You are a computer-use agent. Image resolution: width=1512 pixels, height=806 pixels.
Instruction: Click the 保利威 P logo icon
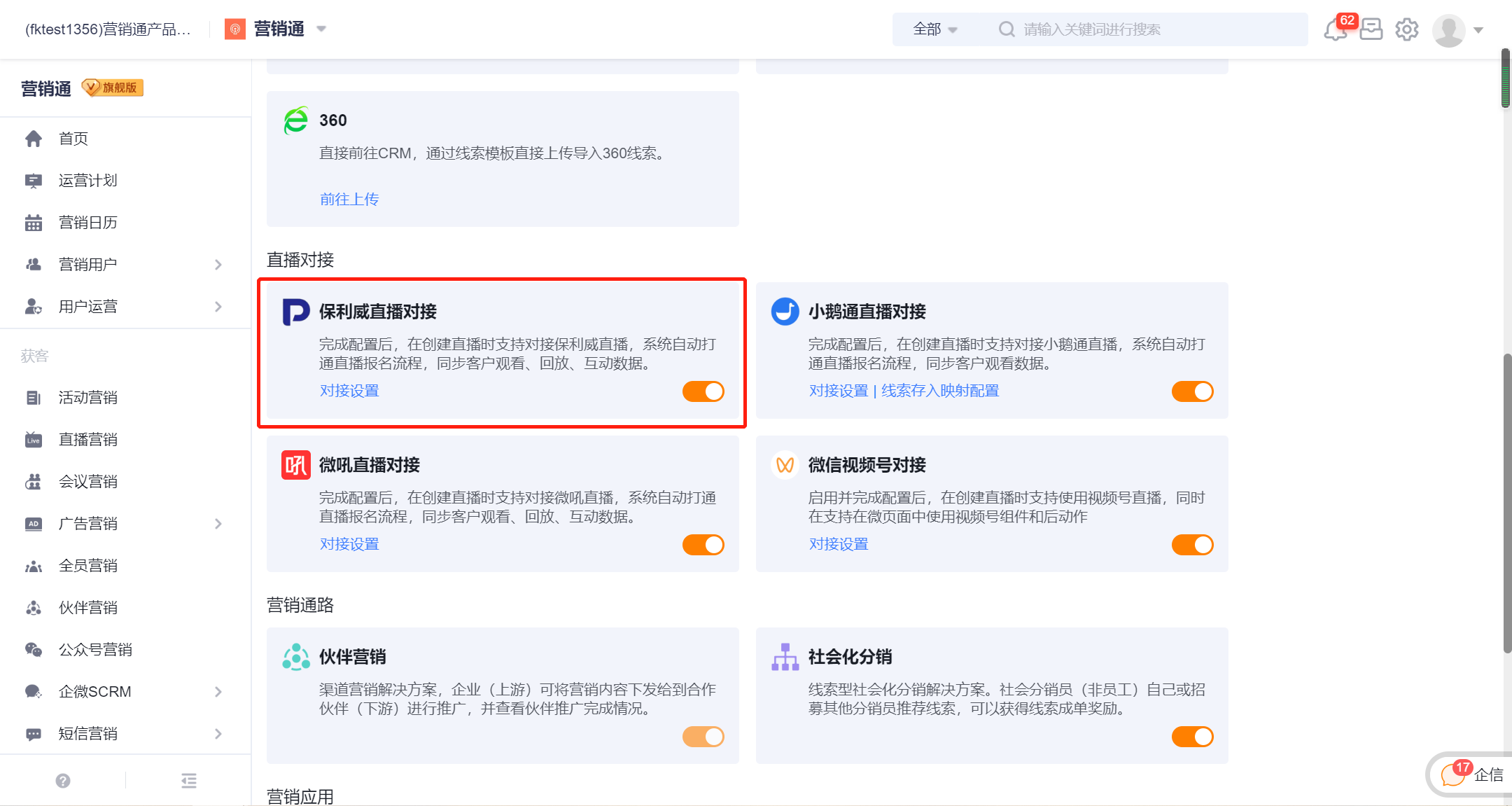pyautogui.click(x=295, y=312)
